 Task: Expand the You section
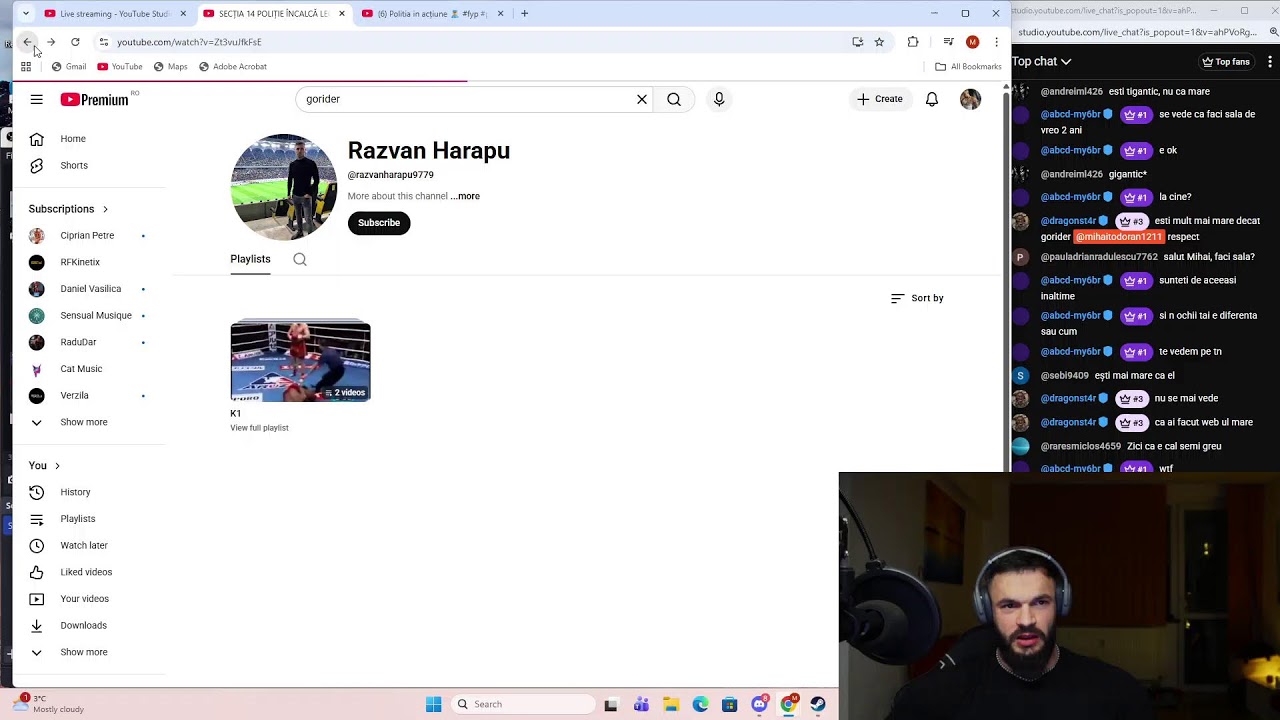pyautogui.click(x=44, y=466)
